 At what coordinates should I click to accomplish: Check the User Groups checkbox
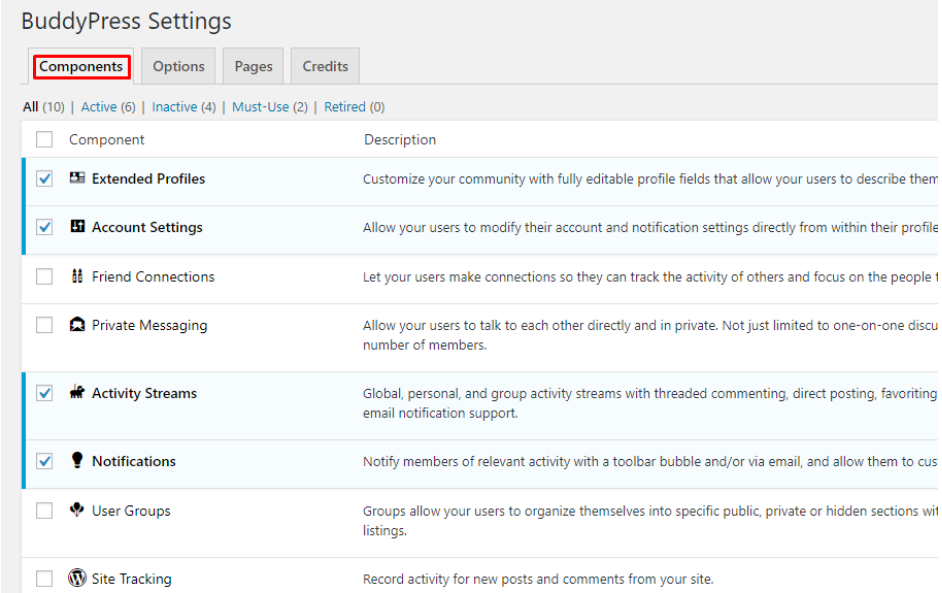click(44, 511)
